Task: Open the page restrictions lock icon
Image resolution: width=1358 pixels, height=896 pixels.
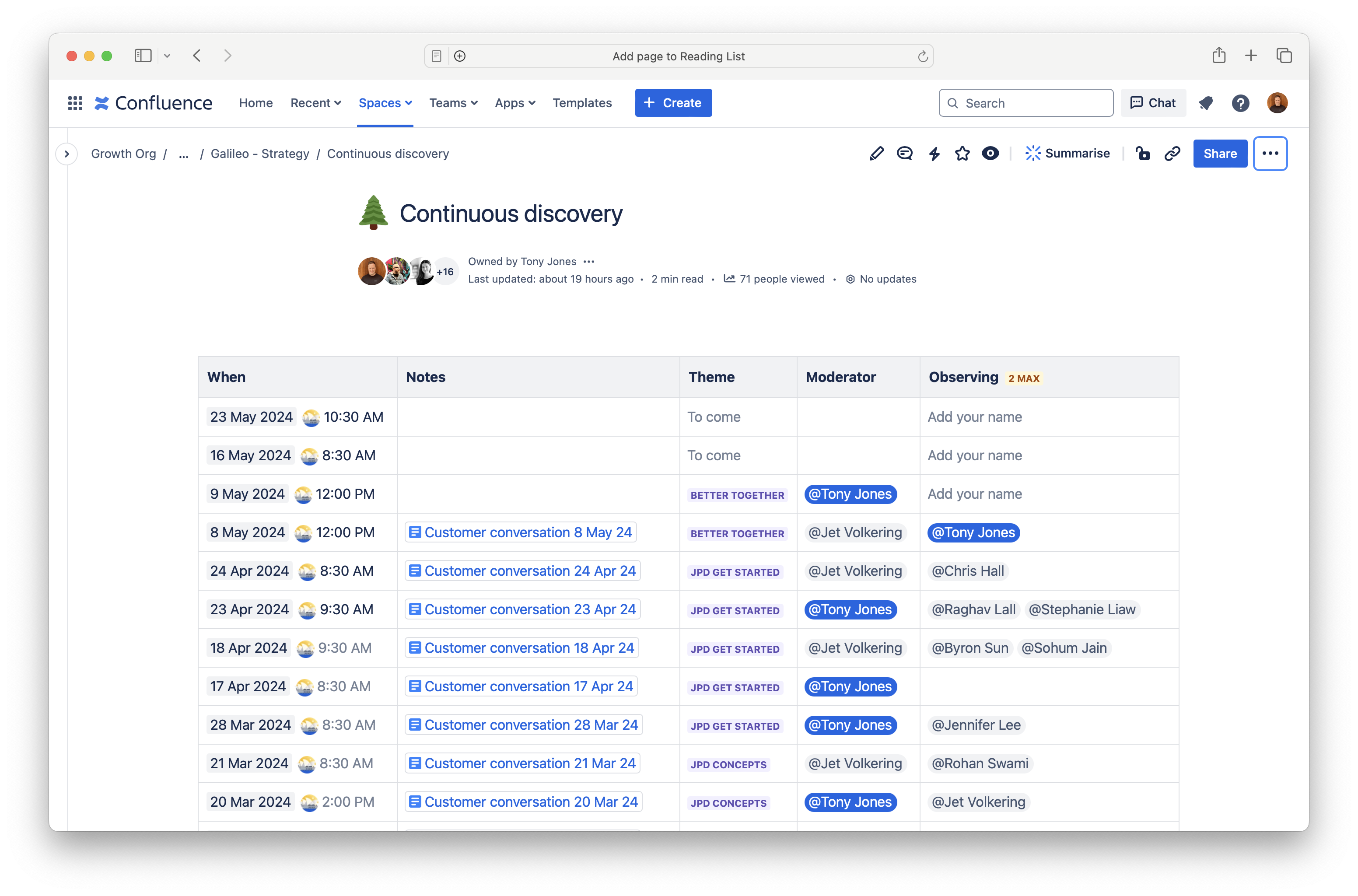Action: [x=1143, y=153]
